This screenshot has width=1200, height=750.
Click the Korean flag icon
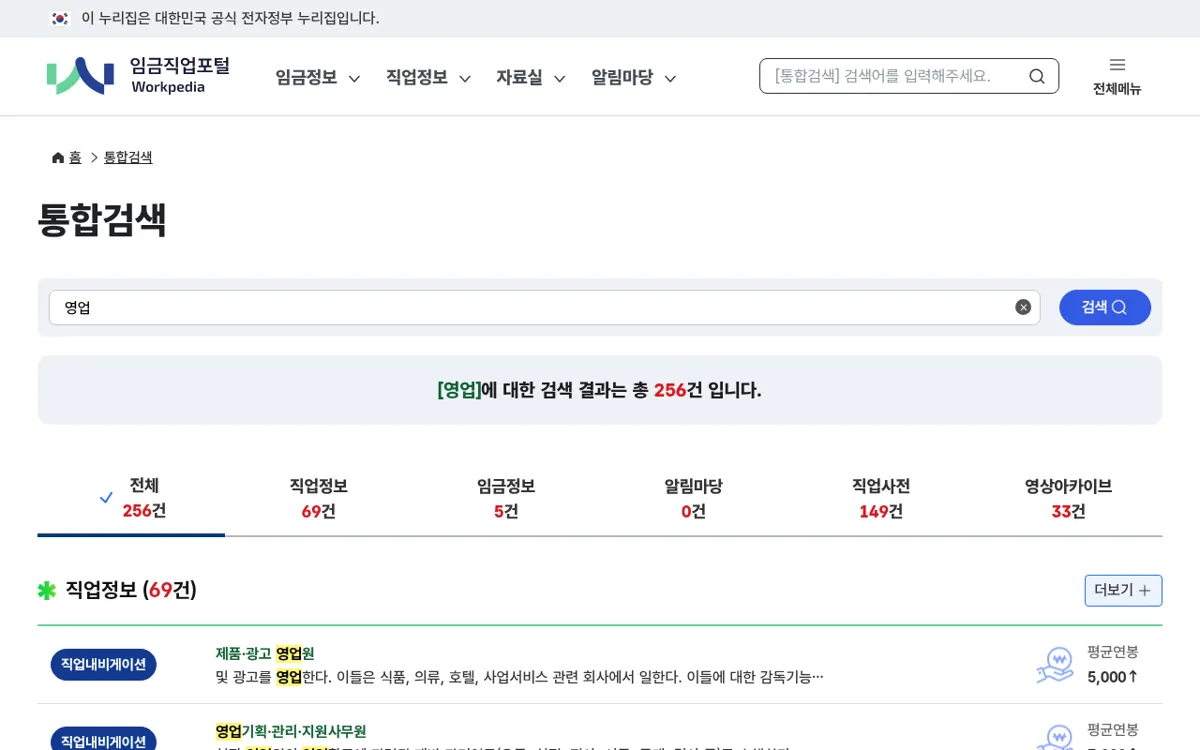[60, 18]
